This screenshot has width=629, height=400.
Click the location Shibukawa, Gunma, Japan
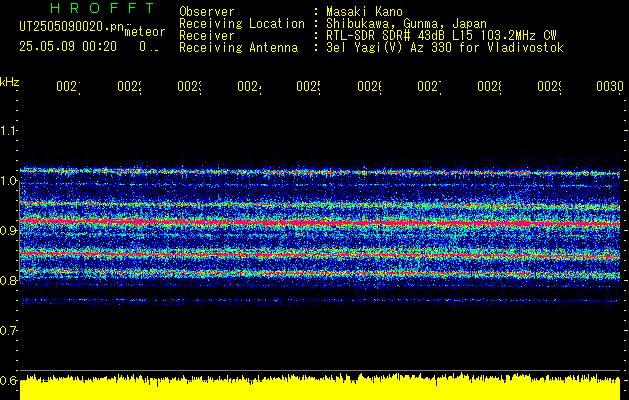coord(406,24)
